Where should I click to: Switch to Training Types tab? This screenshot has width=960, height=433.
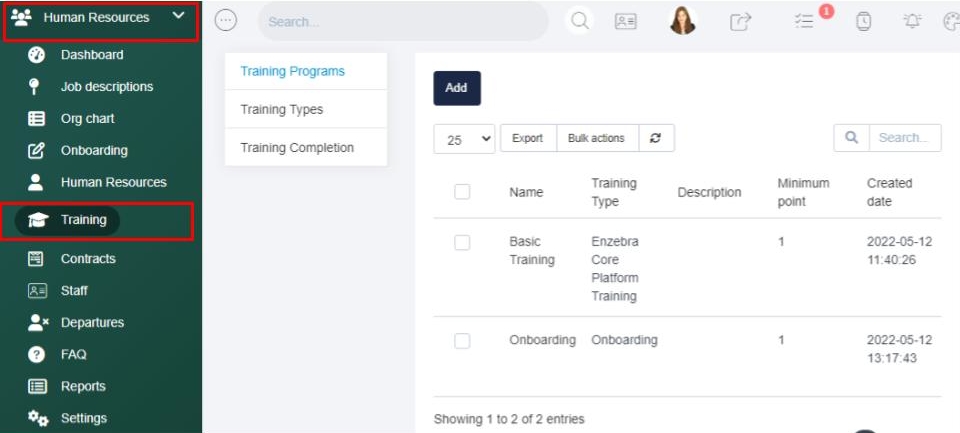[x=282, y=109]
